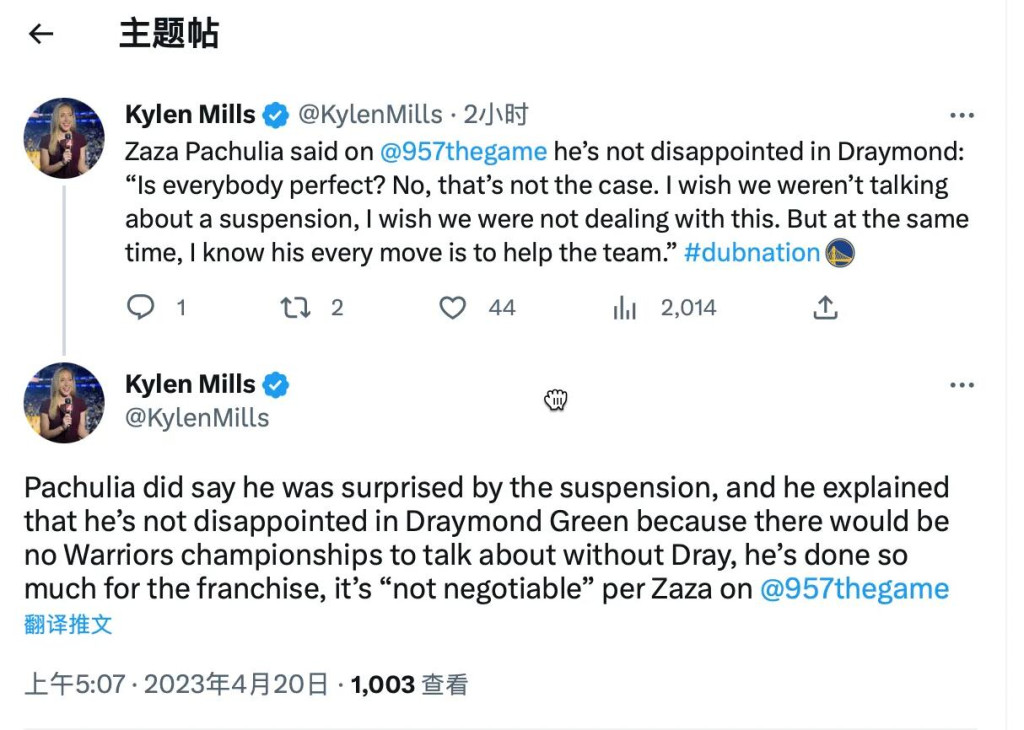
Task: Like the first tweet with 44 likes
Action: point(453,308)
